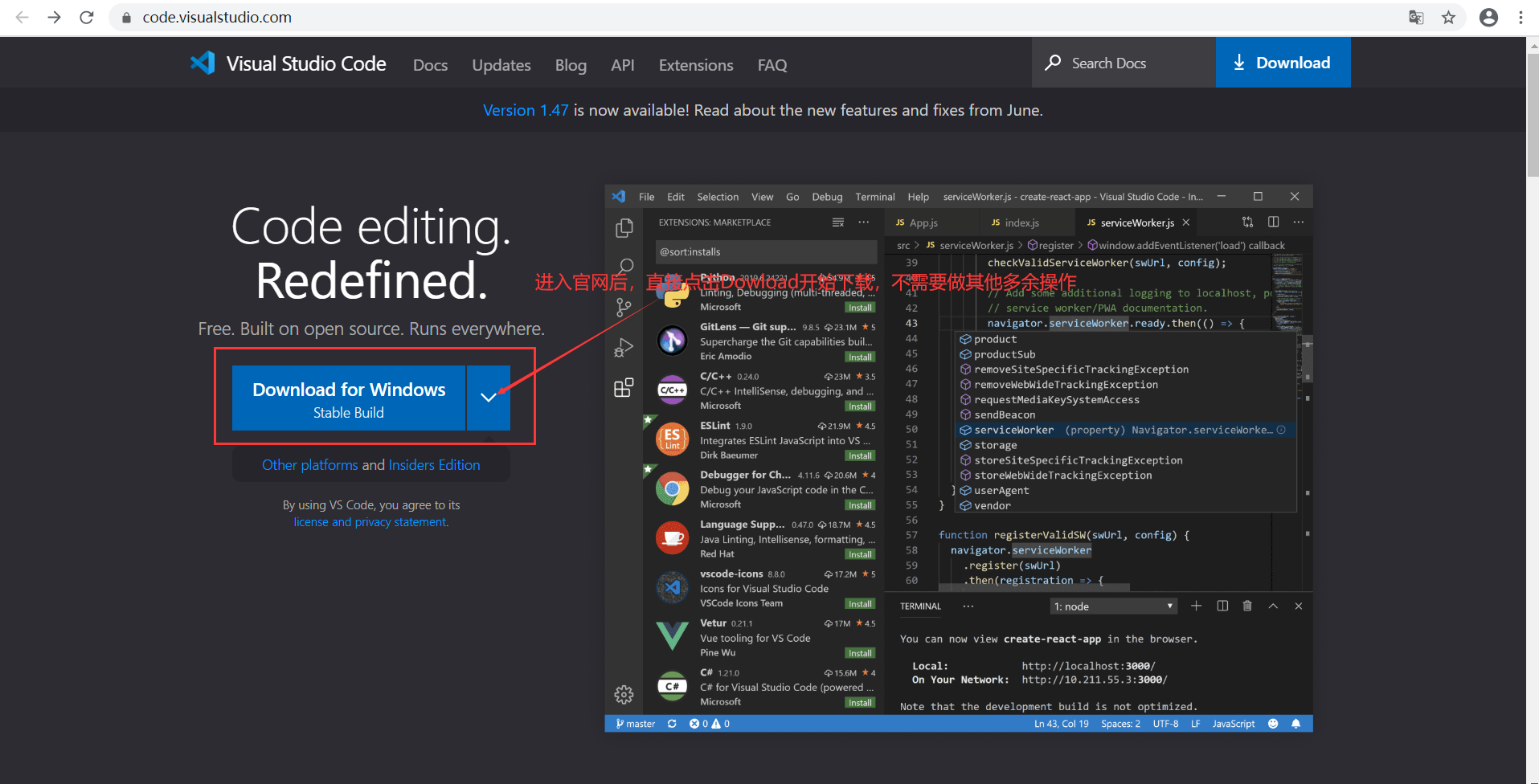Open the Version 1.47 link

(526, 110)
